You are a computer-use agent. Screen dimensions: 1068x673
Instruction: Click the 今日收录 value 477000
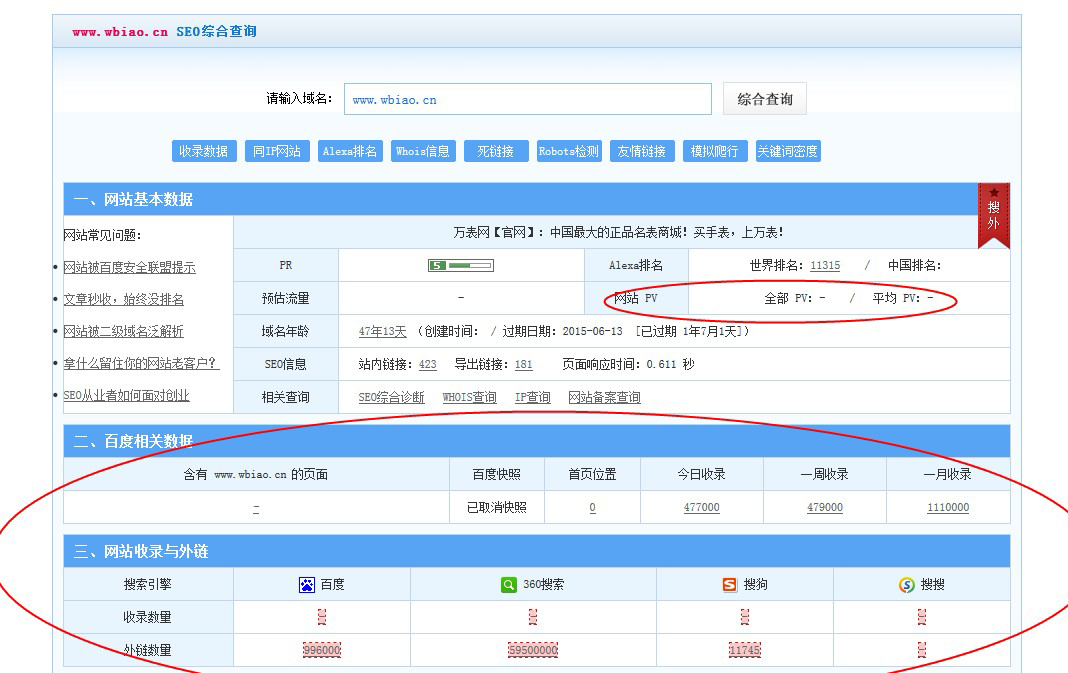point(701,507)
